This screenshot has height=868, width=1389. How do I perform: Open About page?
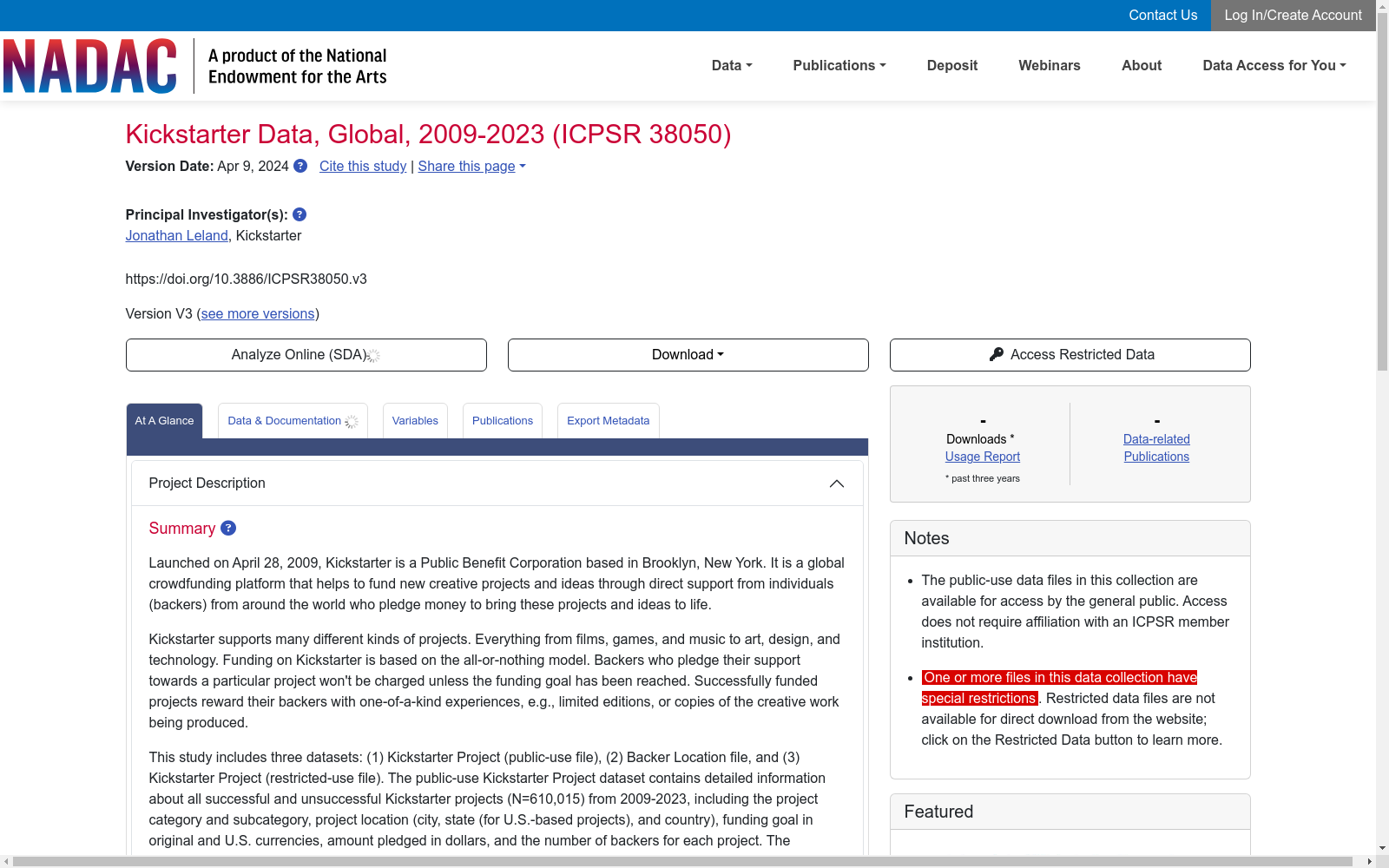point(1142,66)
